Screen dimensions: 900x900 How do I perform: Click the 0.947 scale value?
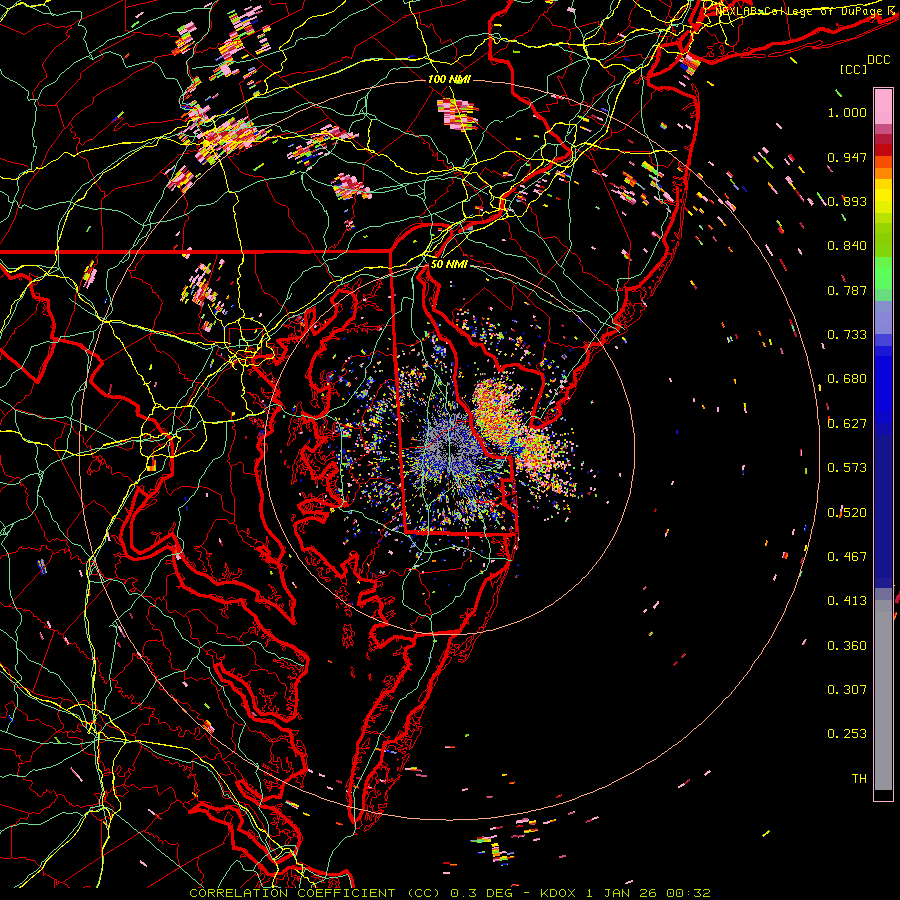tap(847, 157)
